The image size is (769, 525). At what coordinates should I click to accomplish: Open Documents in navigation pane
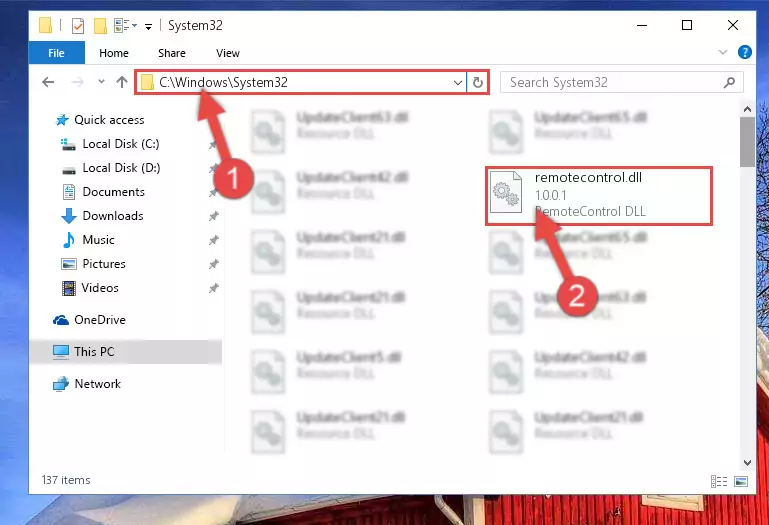113,192
